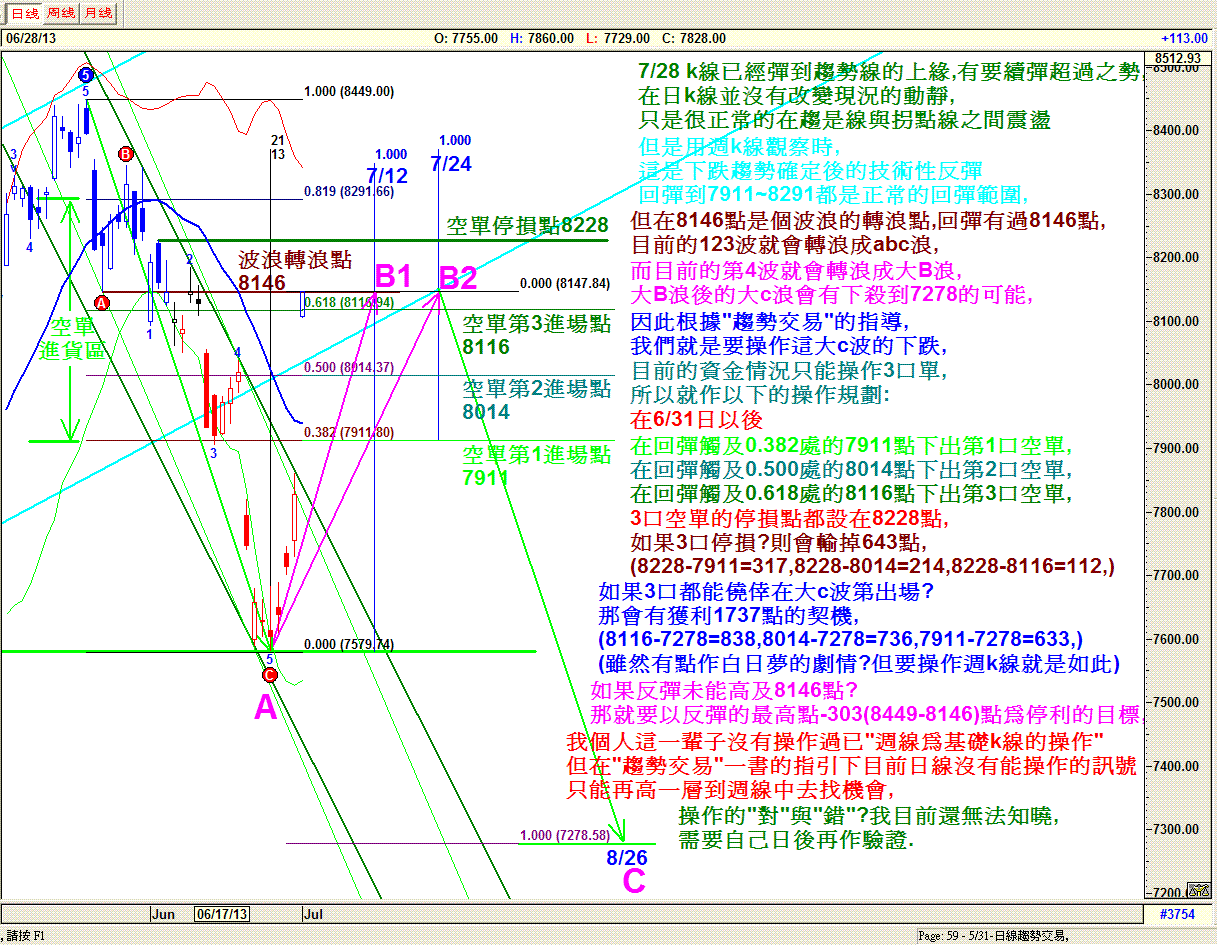Click the 8400.00 price axis label

point(1177,130)
